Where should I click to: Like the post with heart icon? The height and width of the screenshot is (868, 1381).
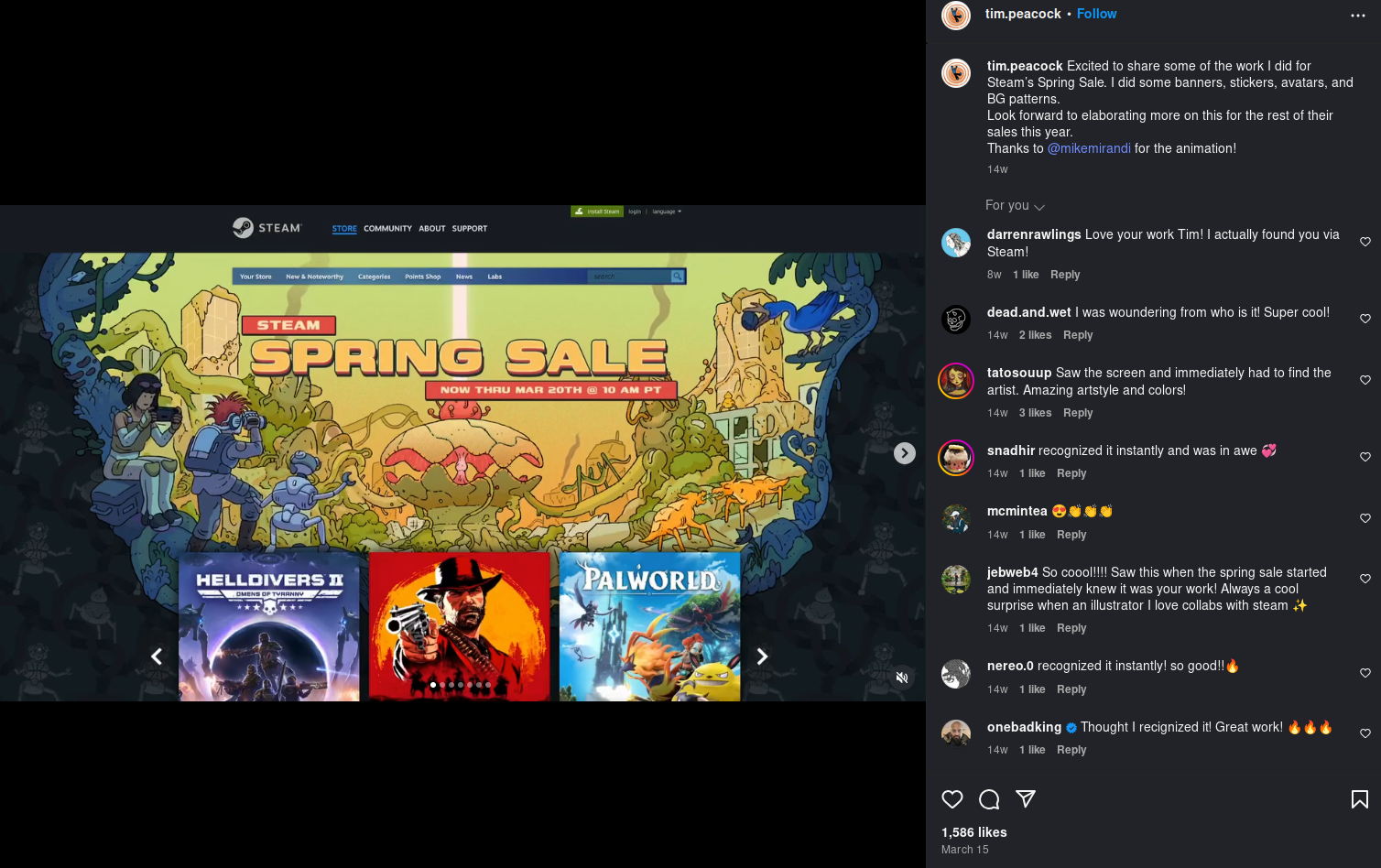click(952, 799)
